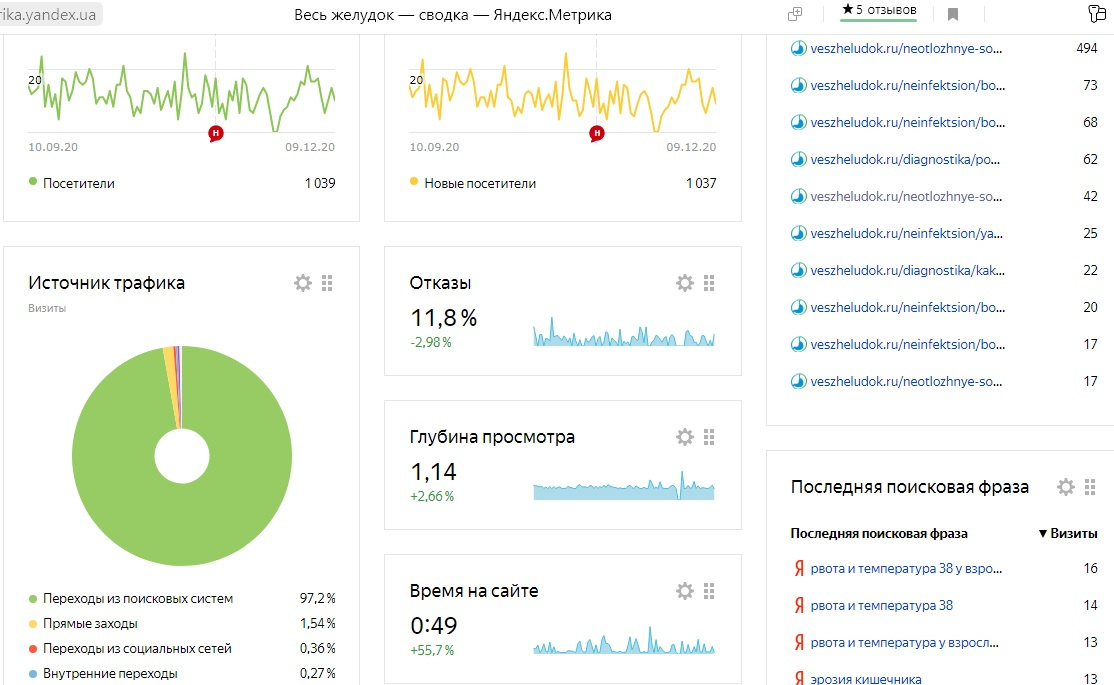Open gear settings for Глубина просмотра widget
The height and width of the screenshot is (685, 1114).
(x=685, y=437)
